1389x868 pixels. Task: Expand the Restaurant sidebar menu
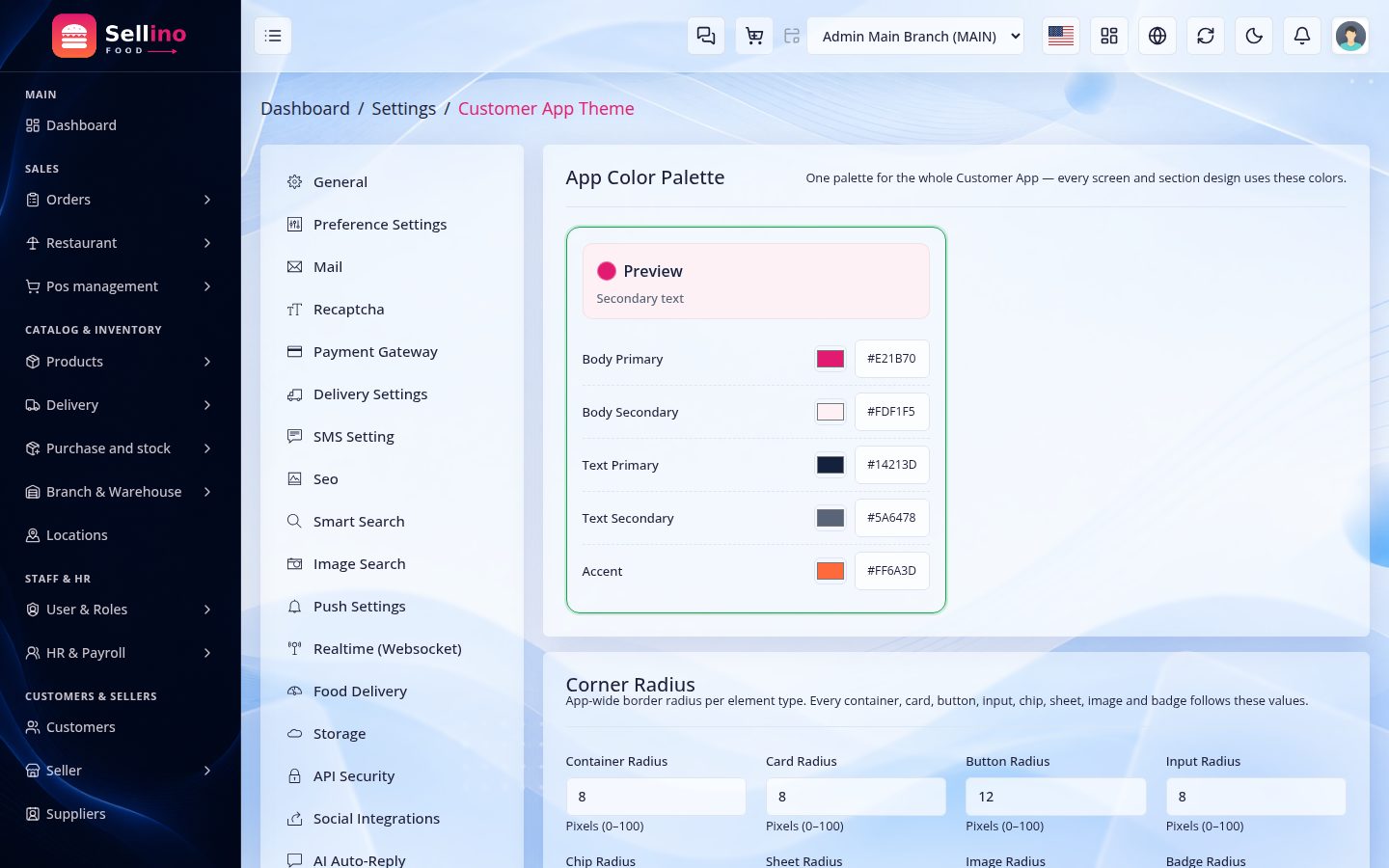(120, 243)
